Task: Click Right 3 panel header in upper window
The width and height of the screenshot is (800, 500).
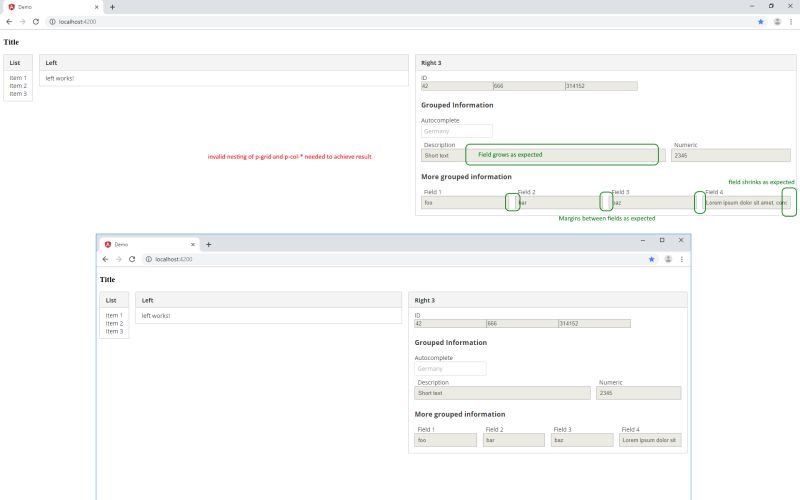Action: pyautogui.click(x=606, y=63)
